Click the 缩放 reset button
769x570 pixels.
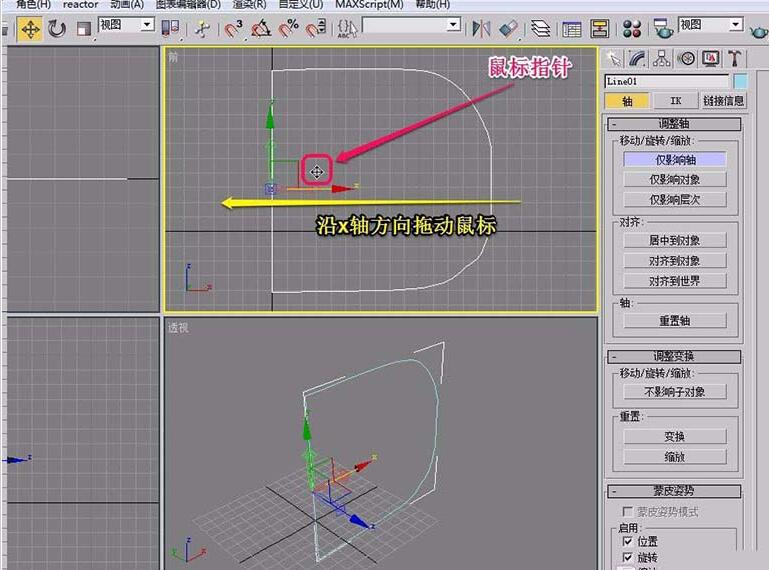675,457
